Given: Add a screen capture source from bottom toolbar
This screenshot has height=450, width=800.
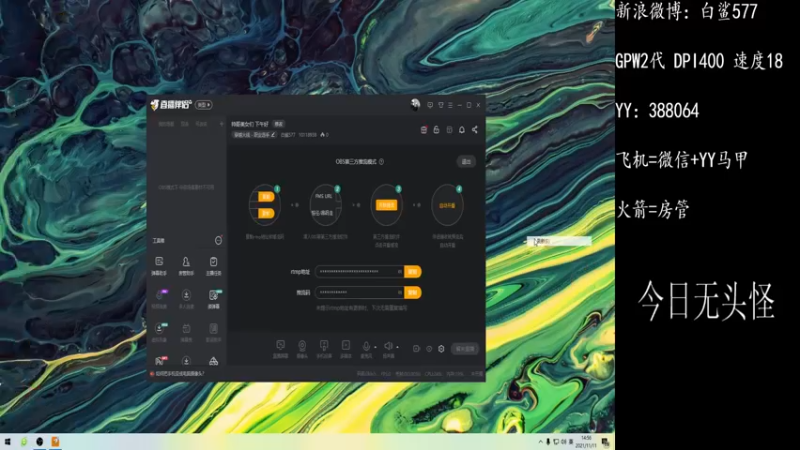Looking at the screenshot, I should (280, 348).
